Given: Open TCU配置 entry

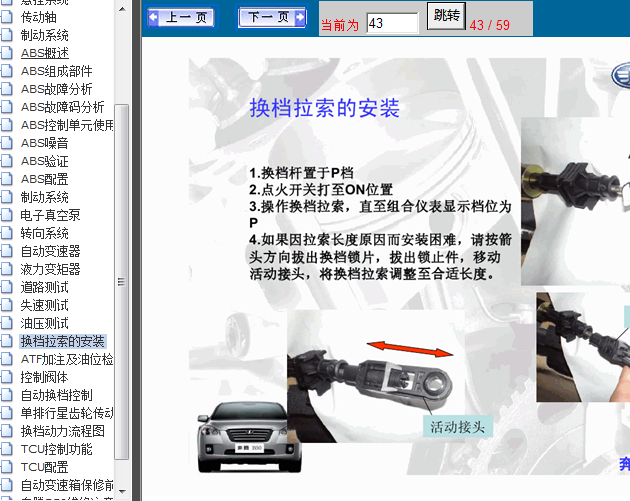Looking at the screenshot, I should 45,467.
